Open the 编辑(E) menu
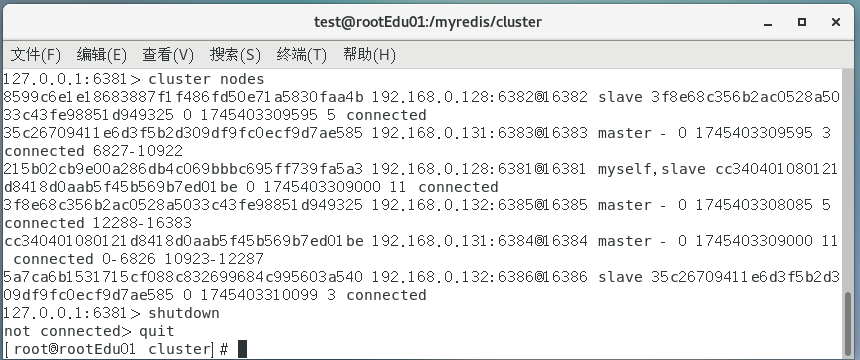Image resolution: width=860 pixels, height=360 pixels. [x=101, y=55]
